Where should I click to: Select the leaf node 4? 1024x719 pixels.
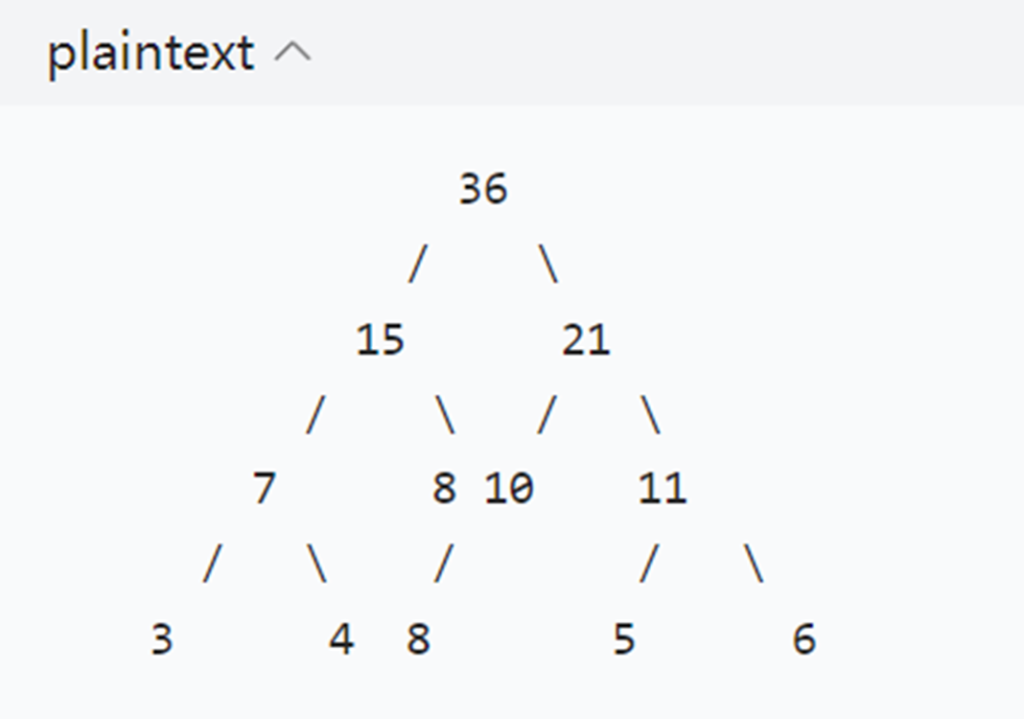[342, 639]
